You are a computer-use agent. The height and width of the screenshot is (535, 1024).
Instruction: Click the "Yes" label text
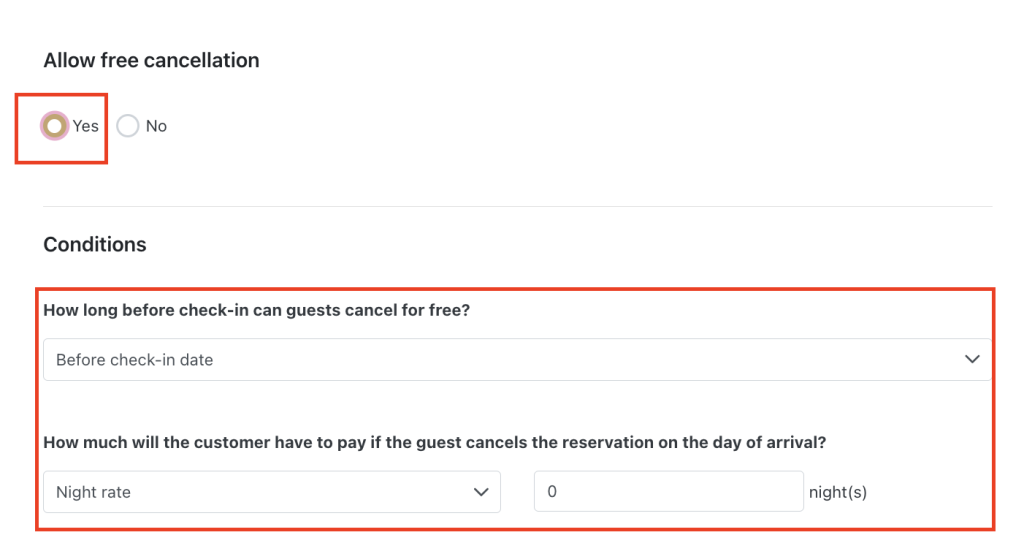[x=86, y=126]
